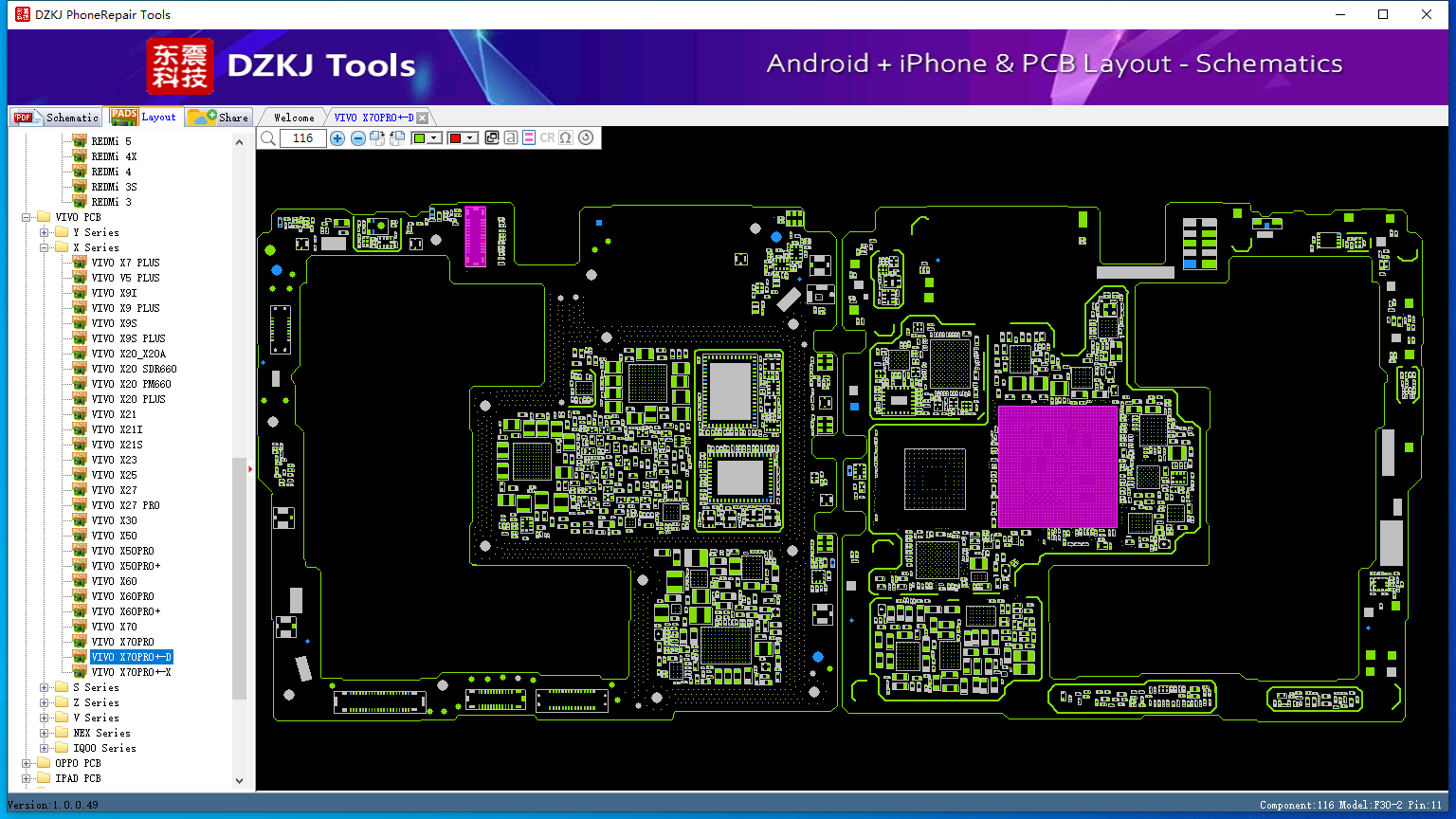Switch to the Schematic tab
Screen dimensions: 1456x819
tap(57, 118)
